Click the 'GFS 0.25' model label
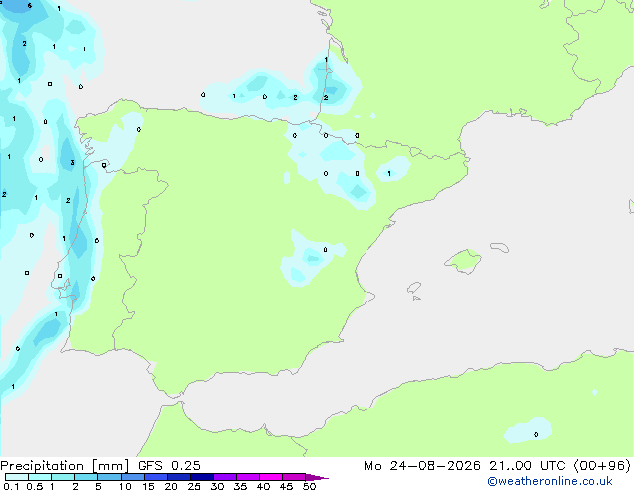Viewport: 634px width, 490px height. (x=169, y=466)
